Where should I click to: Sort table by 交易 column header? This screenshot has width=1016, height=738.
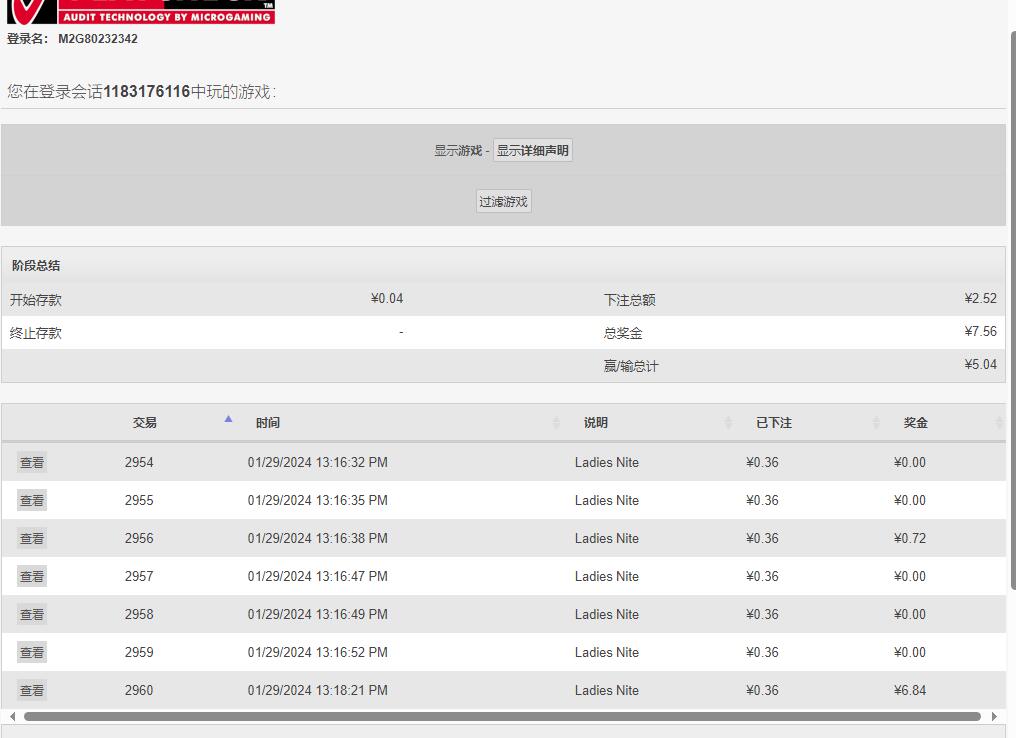pyautogui.click(x=144, y=422)
